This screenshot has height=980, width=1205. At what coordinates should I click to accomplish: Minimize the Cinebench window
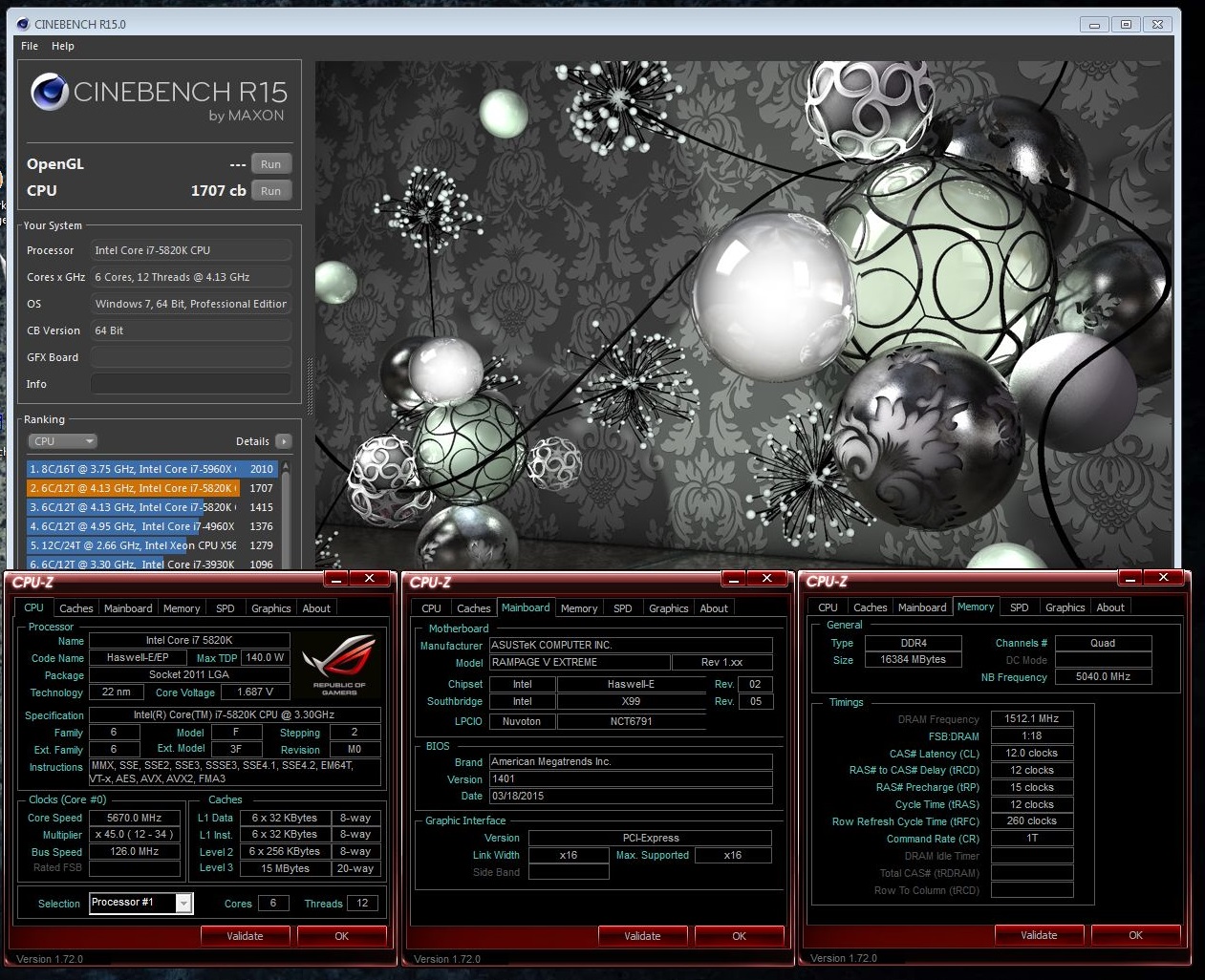(x=1094, y=25)
